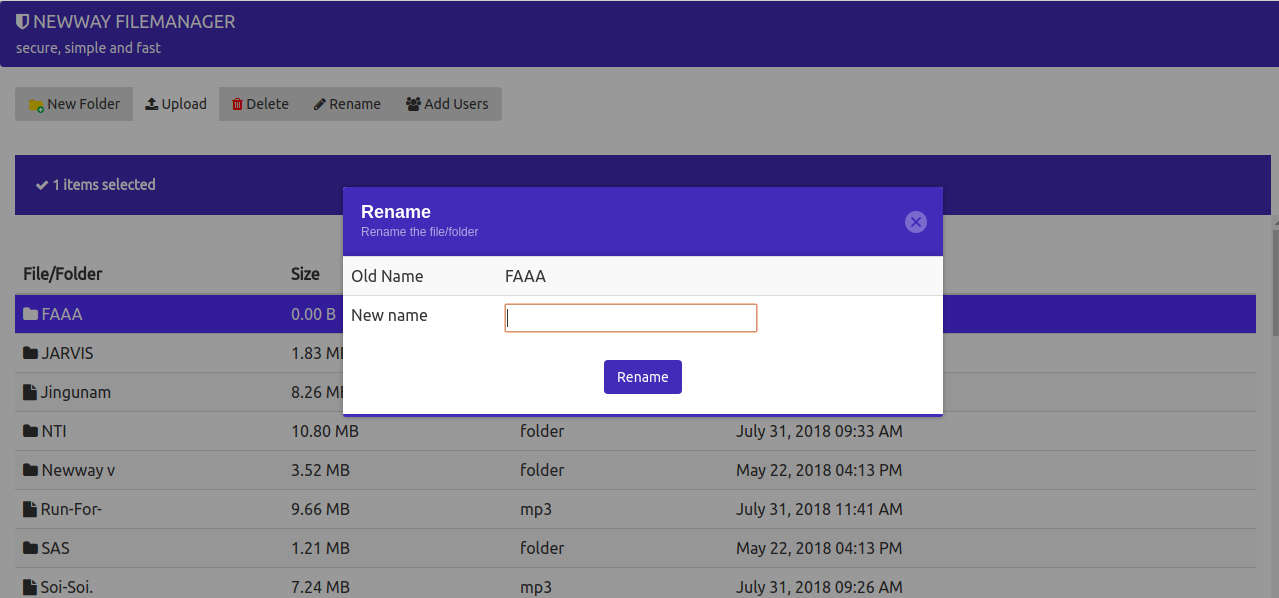The height and width of the screenshot is (598, 1279).
Task: Click the 1 items selected text
Action: (x=104, y=185)
